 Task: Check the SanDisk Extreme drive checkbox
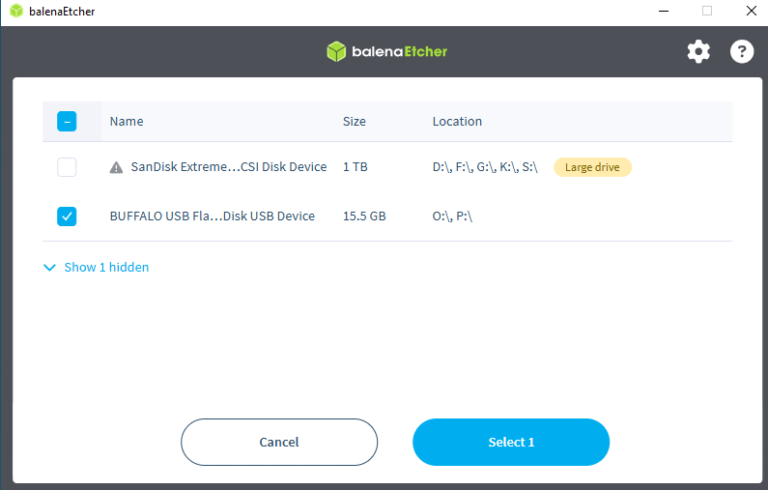67,167
